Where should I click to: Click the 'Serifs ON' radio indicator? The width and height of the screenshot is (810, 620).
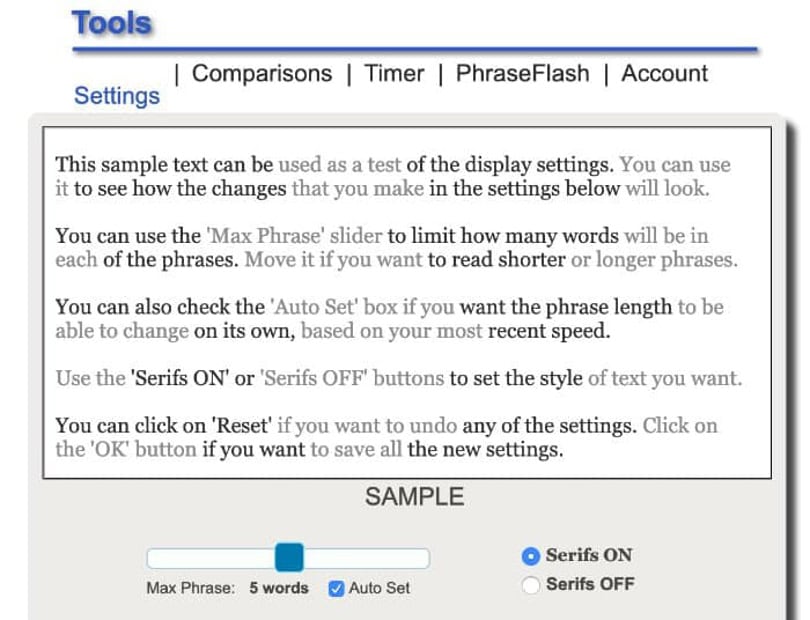(531, 555)
